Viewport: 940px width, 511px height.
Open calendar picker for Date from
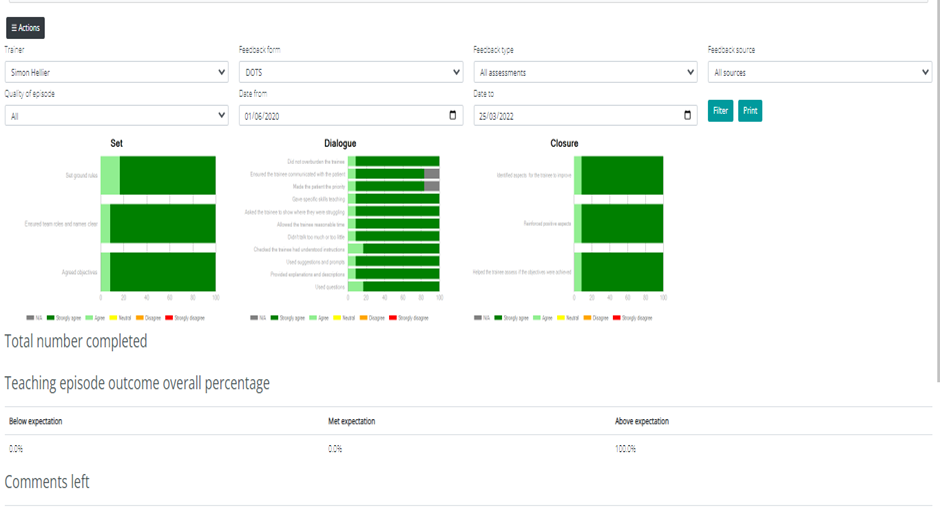(x=454, y=116)
